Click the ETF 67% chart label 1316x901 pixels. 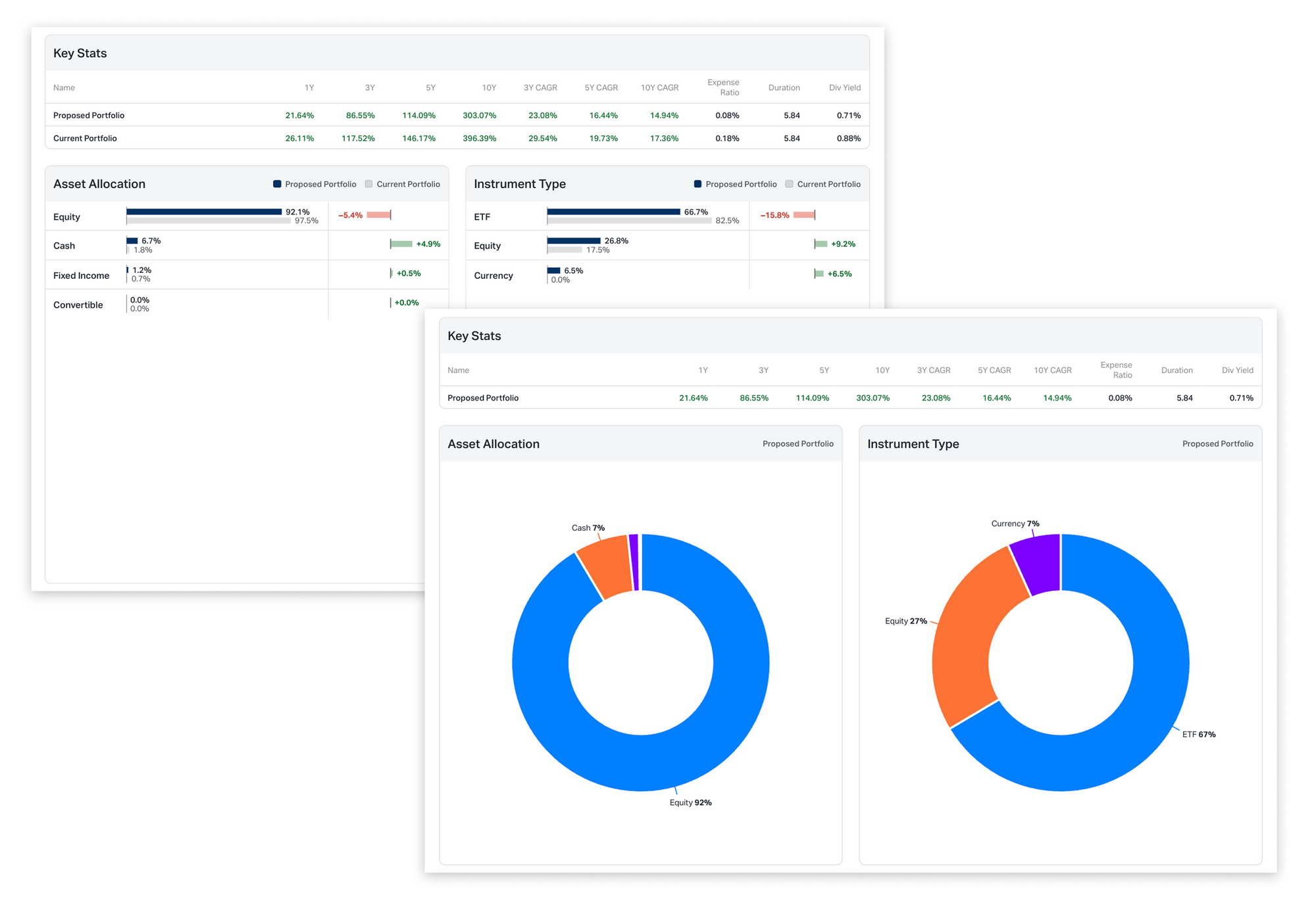pos(1198,735)
